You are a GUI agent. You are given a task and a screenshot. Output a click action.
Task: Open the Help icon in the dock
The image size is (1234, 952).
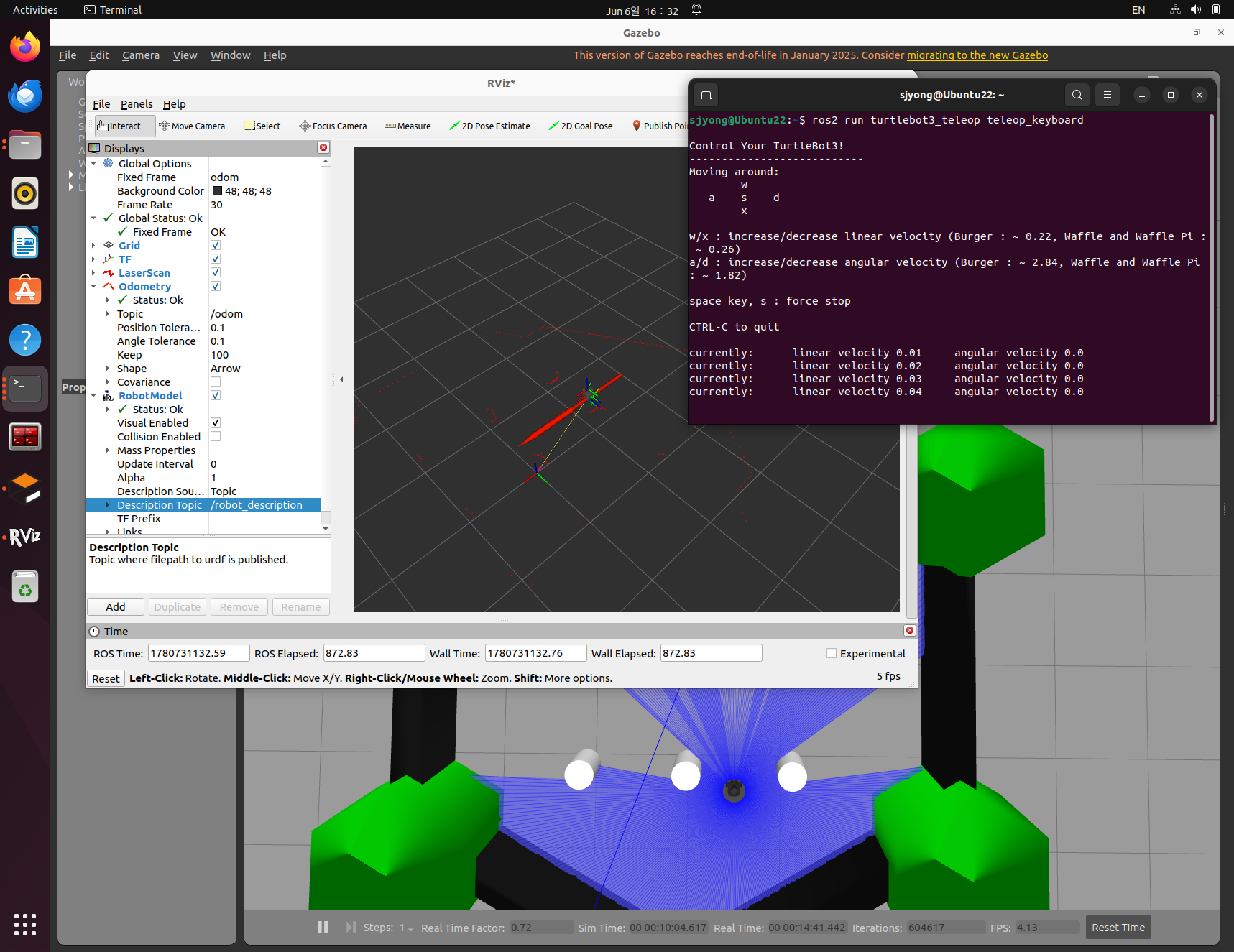25,340
